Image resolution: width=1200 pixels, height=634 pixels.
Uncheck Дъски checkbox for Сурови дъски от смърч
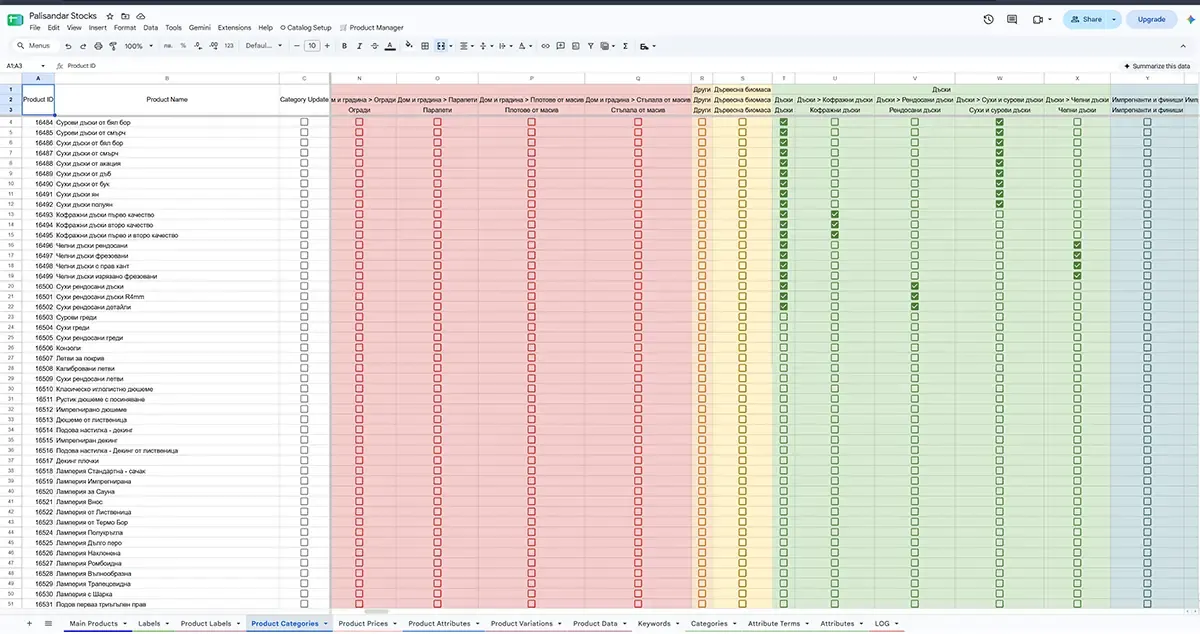click(783, 132)
